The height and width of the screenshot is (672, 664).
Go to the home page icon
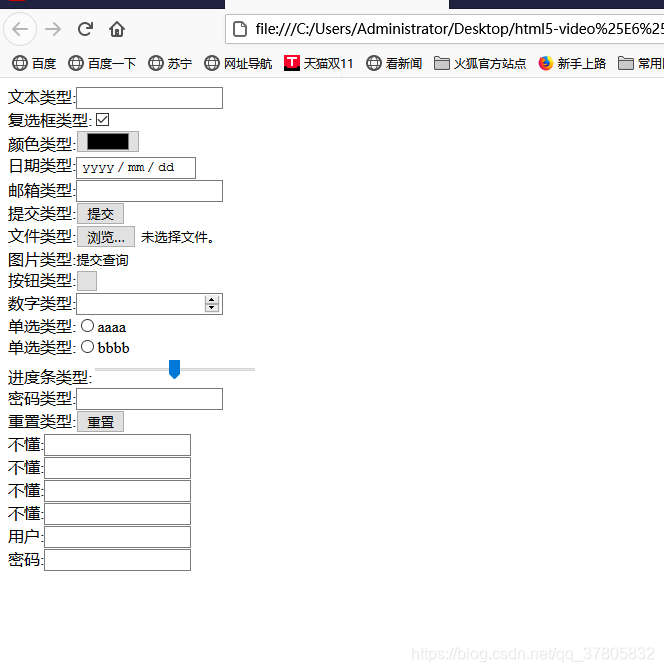point(117,29)
